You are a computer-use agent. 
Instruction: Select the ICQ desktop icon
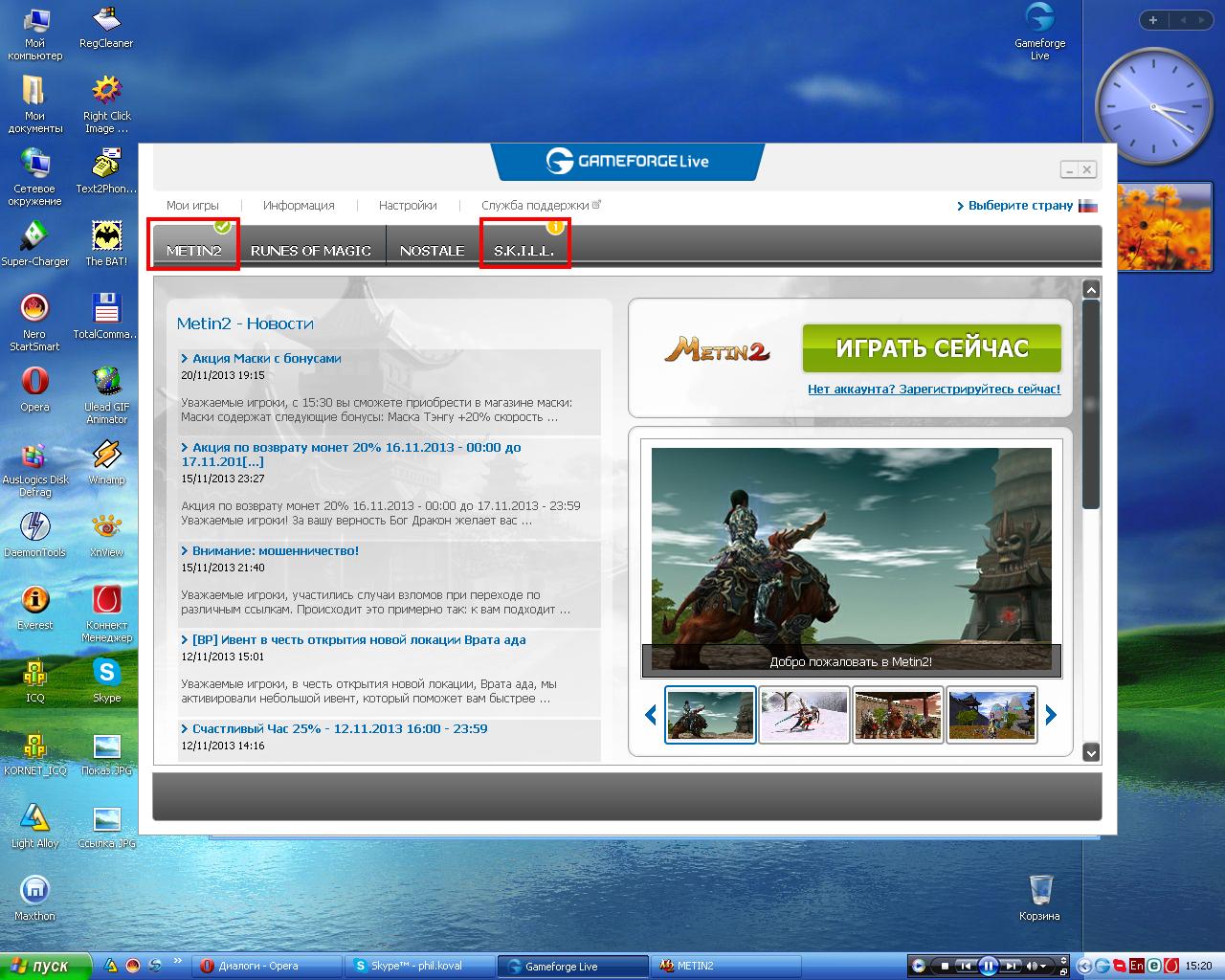[34, 681]
